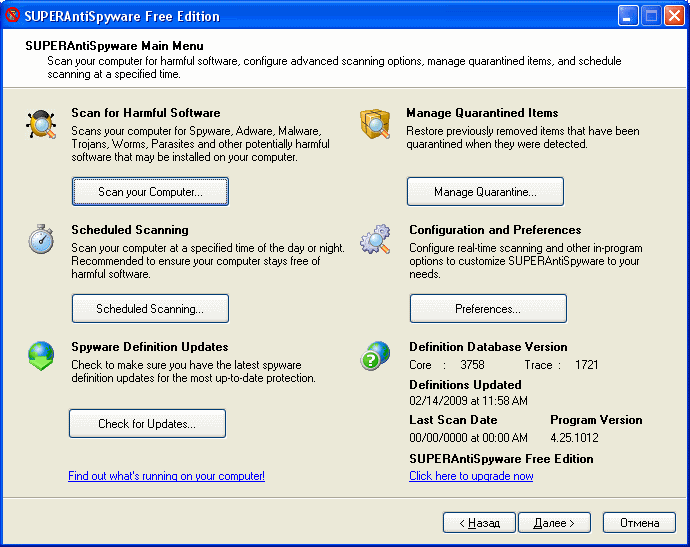Screen dimensions: 690x547
Task: Click the Configuration and Preferences heading
Action: point(495,230)
